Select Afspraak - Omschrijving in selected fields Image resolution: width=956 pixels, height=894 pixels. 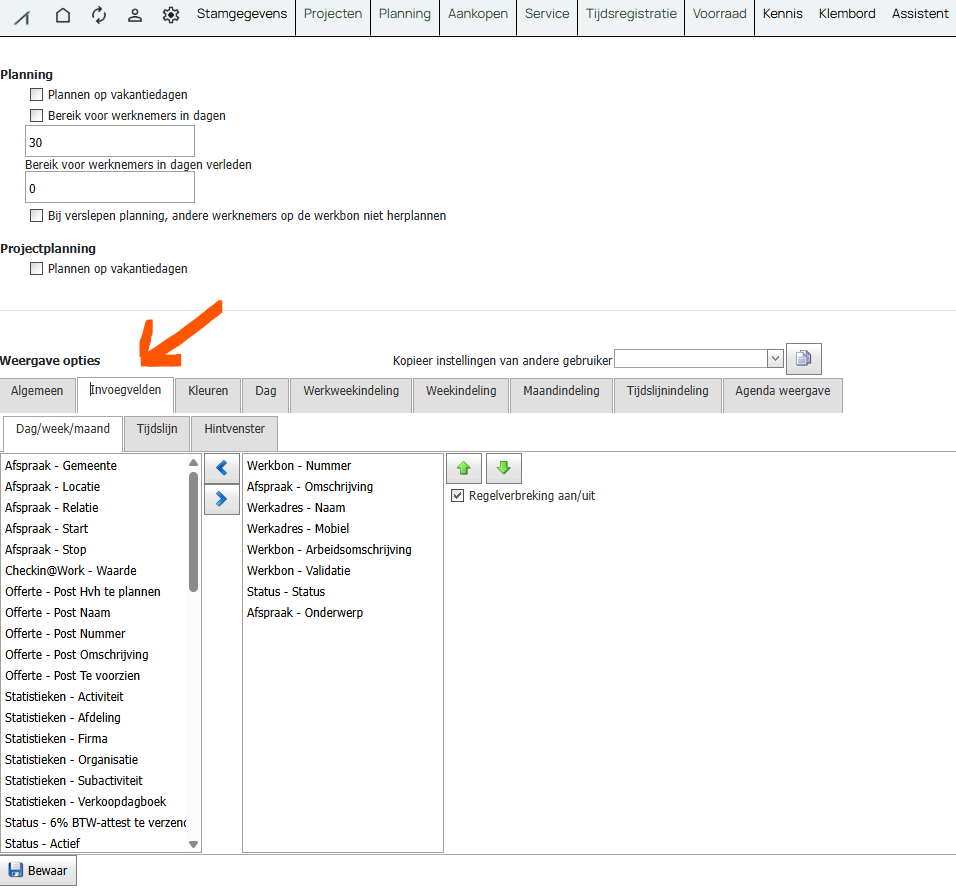coord(310,487)
